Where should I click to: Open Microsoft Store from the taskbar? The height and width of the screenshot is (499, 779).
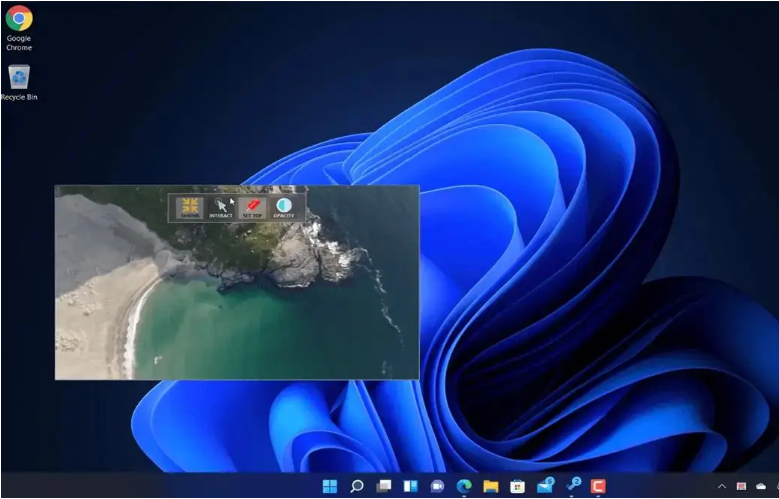pos(518,486)
